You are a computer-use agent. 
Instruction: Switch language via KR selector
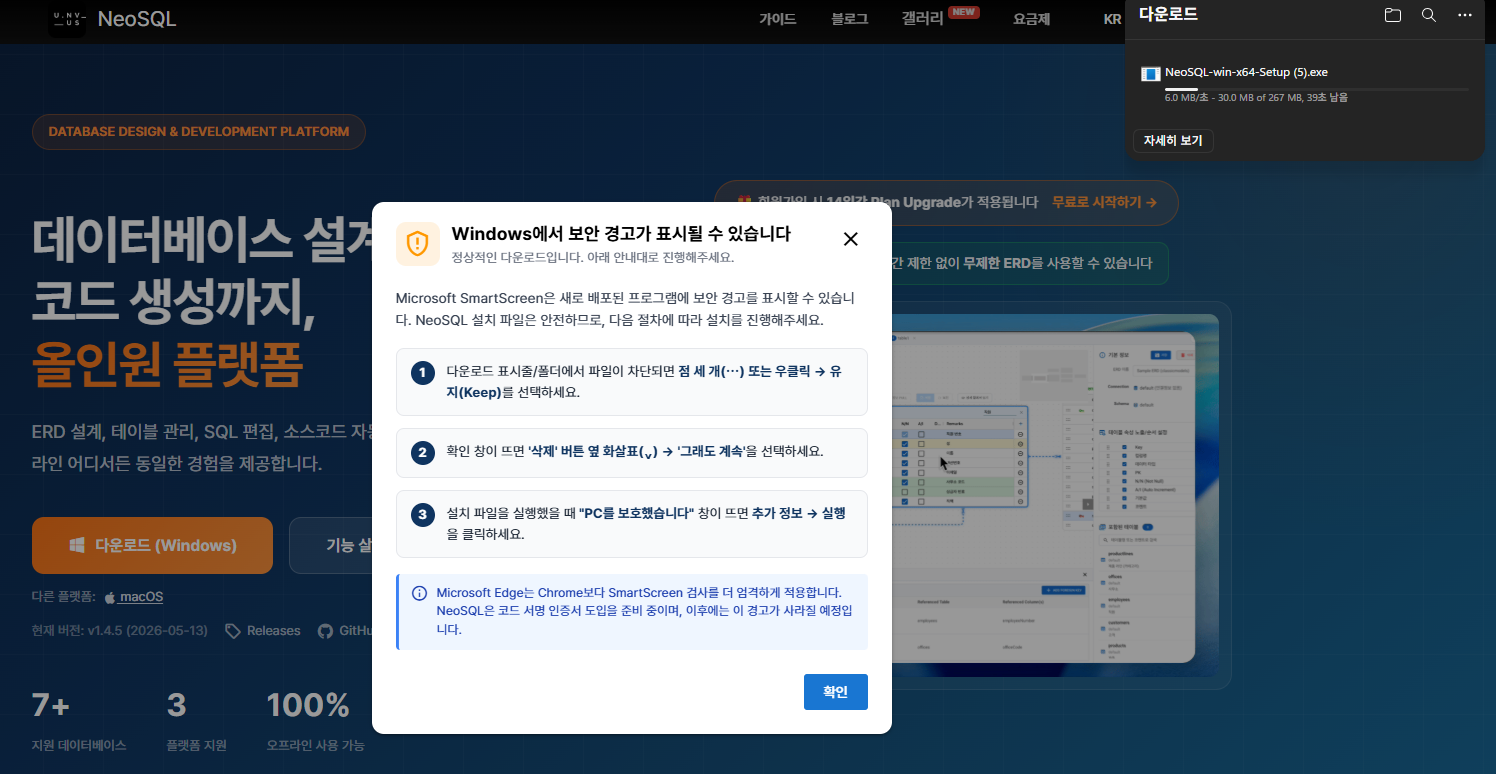coord(1112,19)
